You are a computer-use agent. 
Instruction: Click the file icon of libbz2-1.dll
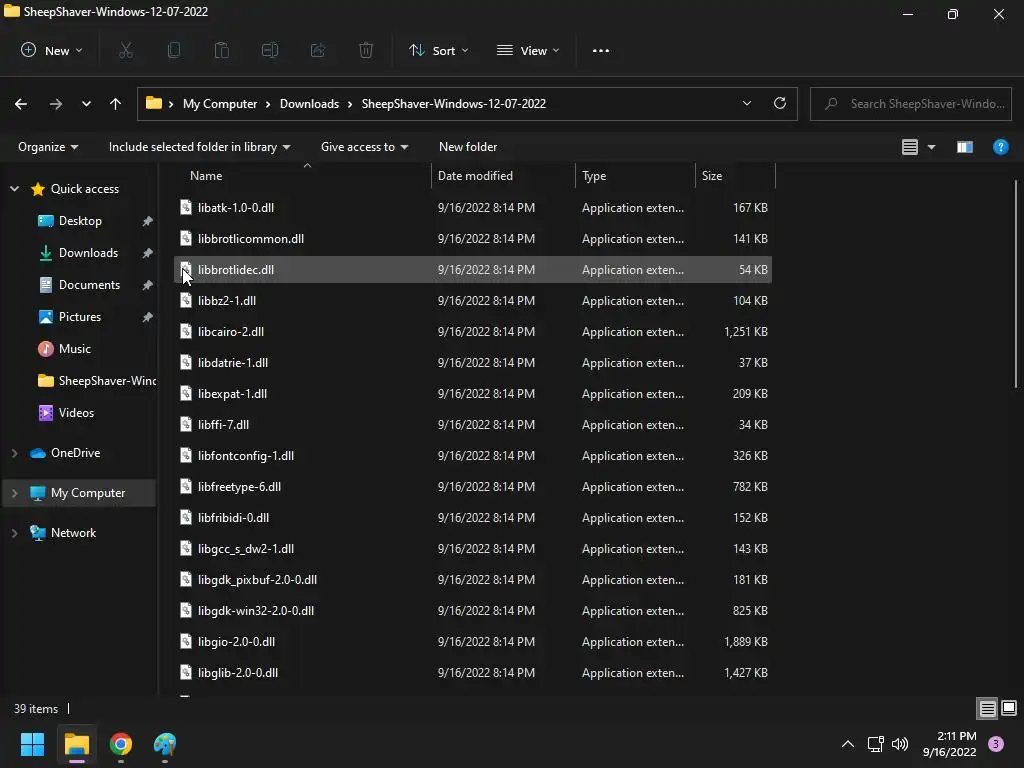click(186, 300)
